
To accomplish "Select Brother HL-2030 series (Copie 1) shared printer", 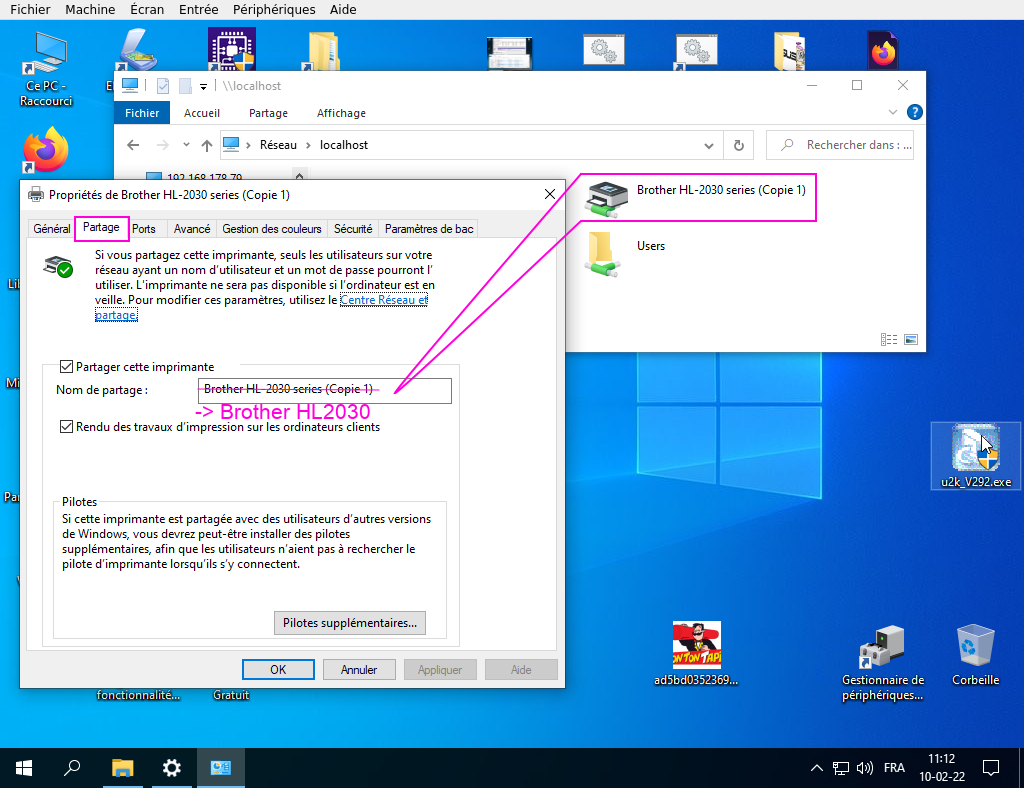I will tap(697, 197).
